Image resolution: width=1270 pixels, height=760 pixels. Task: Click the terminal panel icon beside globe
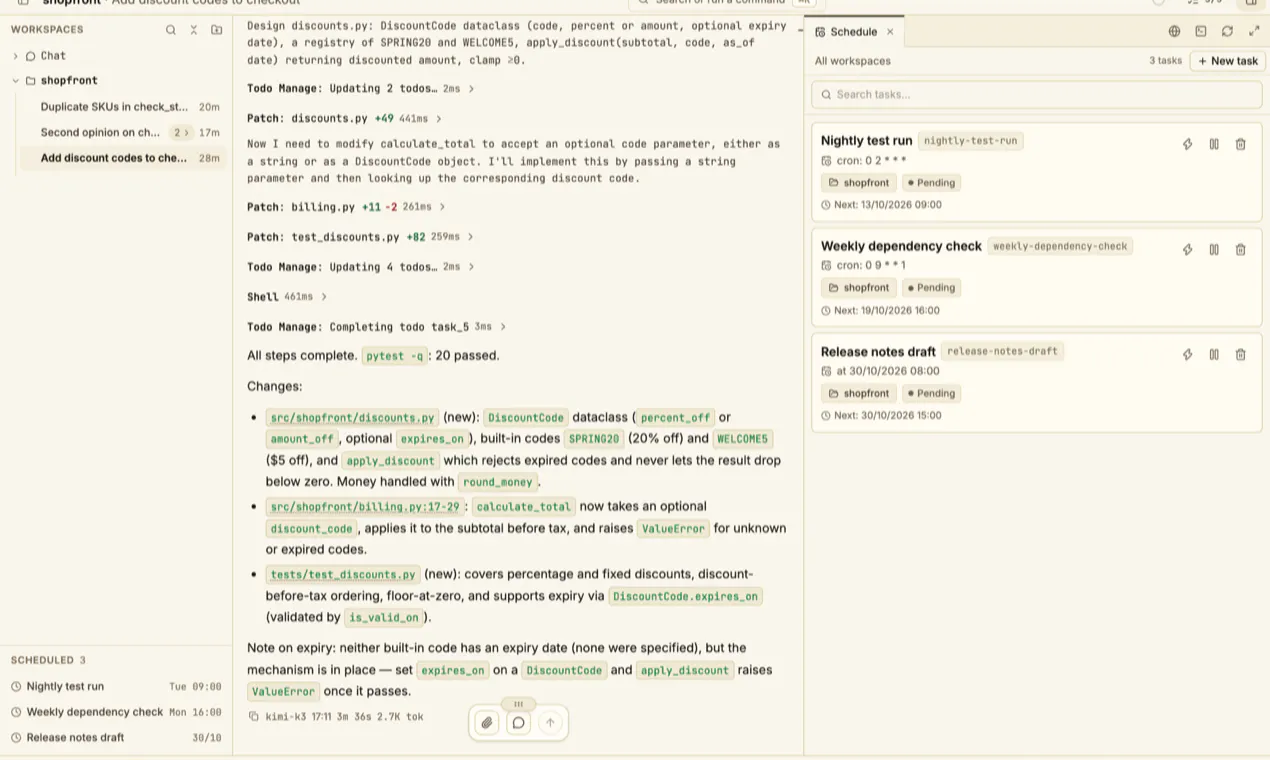click(x=1201, y=32)
